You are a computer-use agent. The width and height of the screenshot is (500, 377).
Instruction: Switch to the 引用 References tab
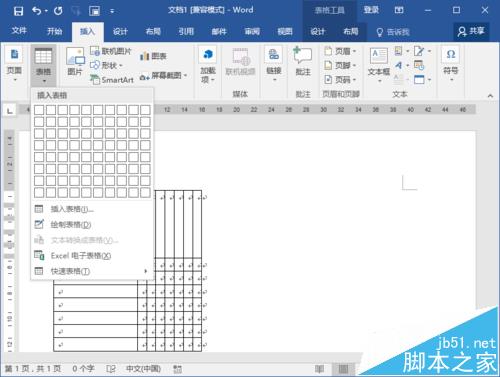click(186, 31)
